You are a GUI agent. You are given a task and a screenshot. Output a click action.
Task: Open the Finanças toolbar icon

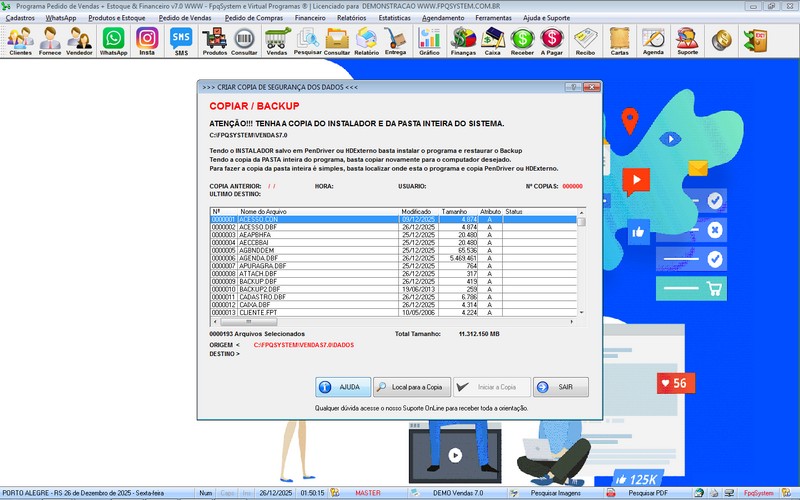point(463,41)
